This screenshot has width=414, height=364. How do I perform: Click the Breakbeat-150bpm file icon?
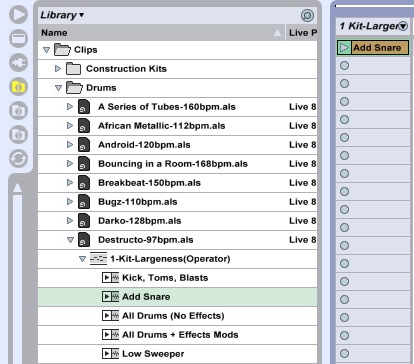click(84, 183)
